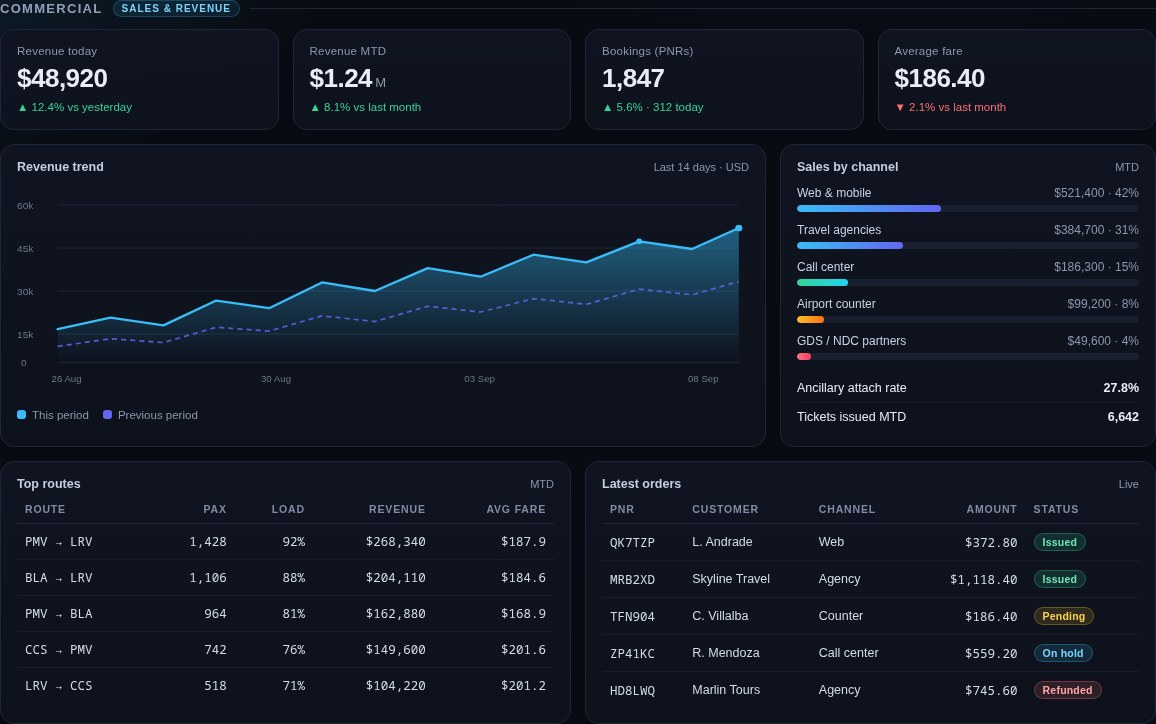Sort Latest orders by PNR header
Screen dimensions: 1156x724
point(621,509)
